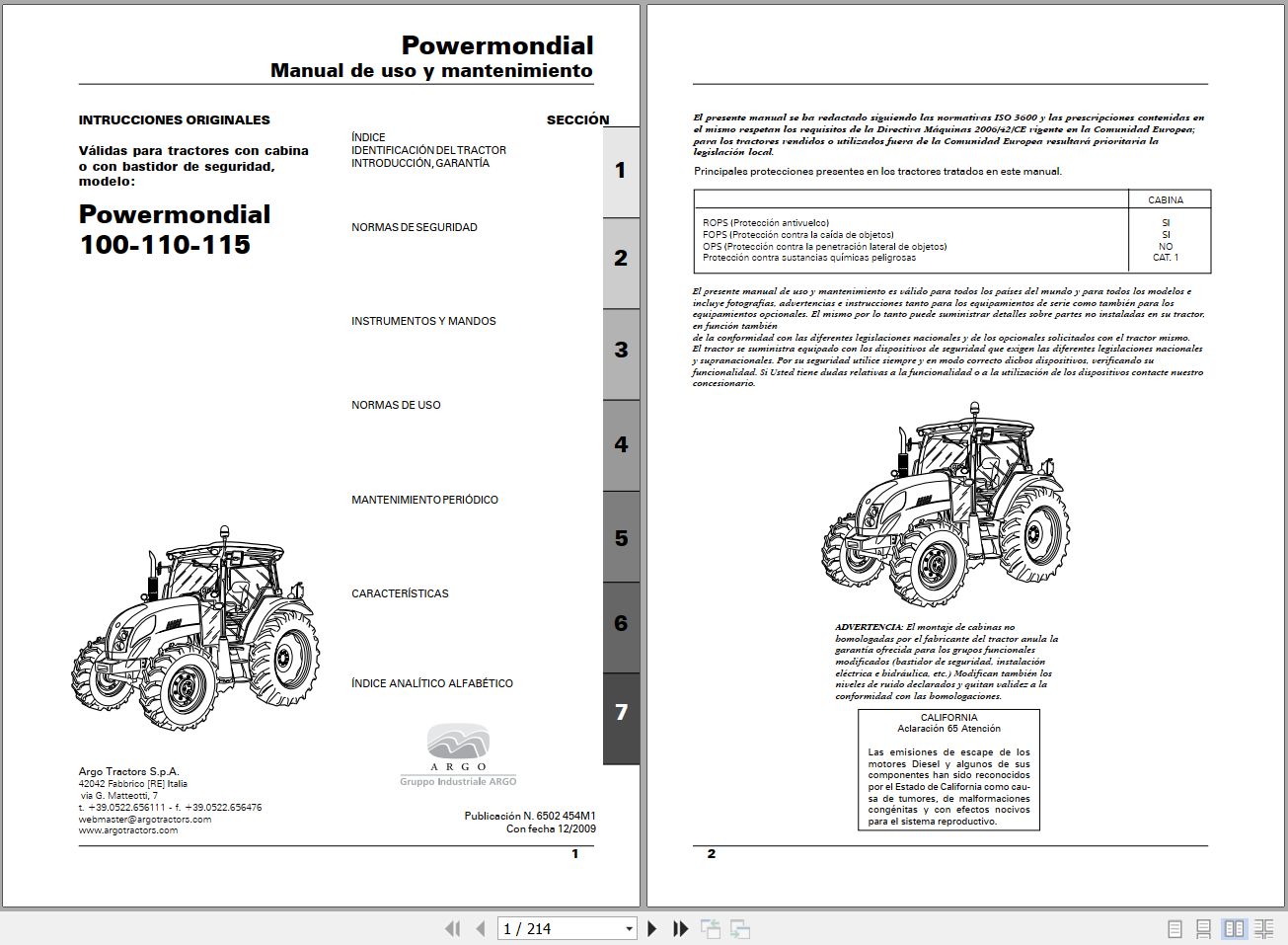Click NORMAS DE SEGURIDAD entry

(x=415, y=227)
